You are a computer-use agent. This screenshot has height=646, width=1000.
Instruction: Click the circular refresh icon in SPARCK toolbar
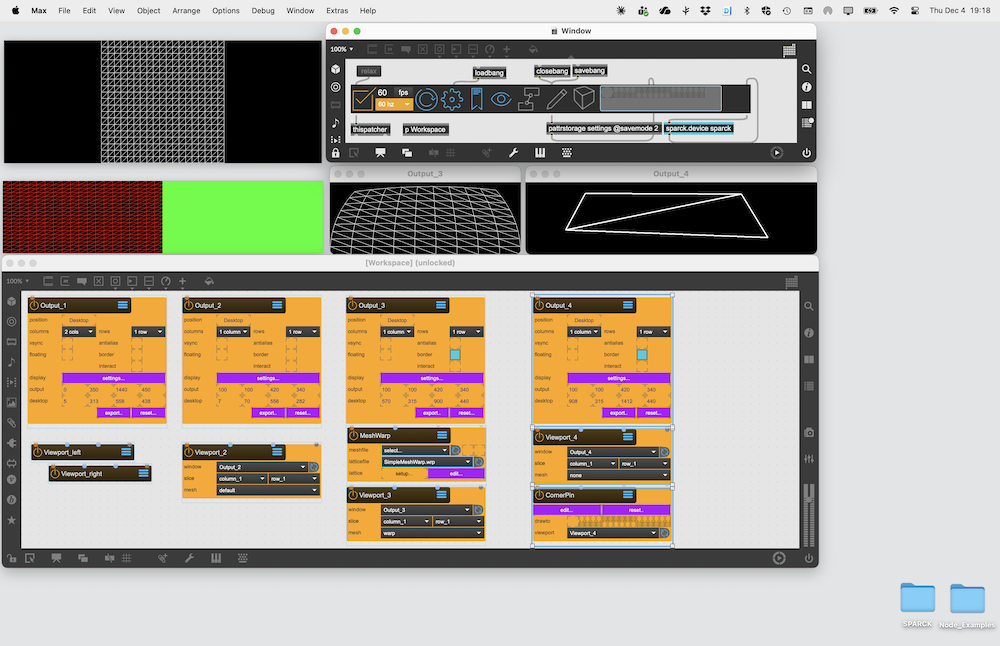point(427,98)
